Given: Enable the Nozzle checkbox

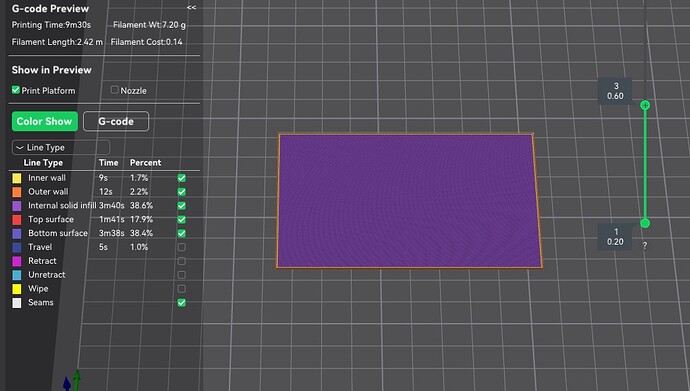Looking at the screenshot, I should pos(114,90).
